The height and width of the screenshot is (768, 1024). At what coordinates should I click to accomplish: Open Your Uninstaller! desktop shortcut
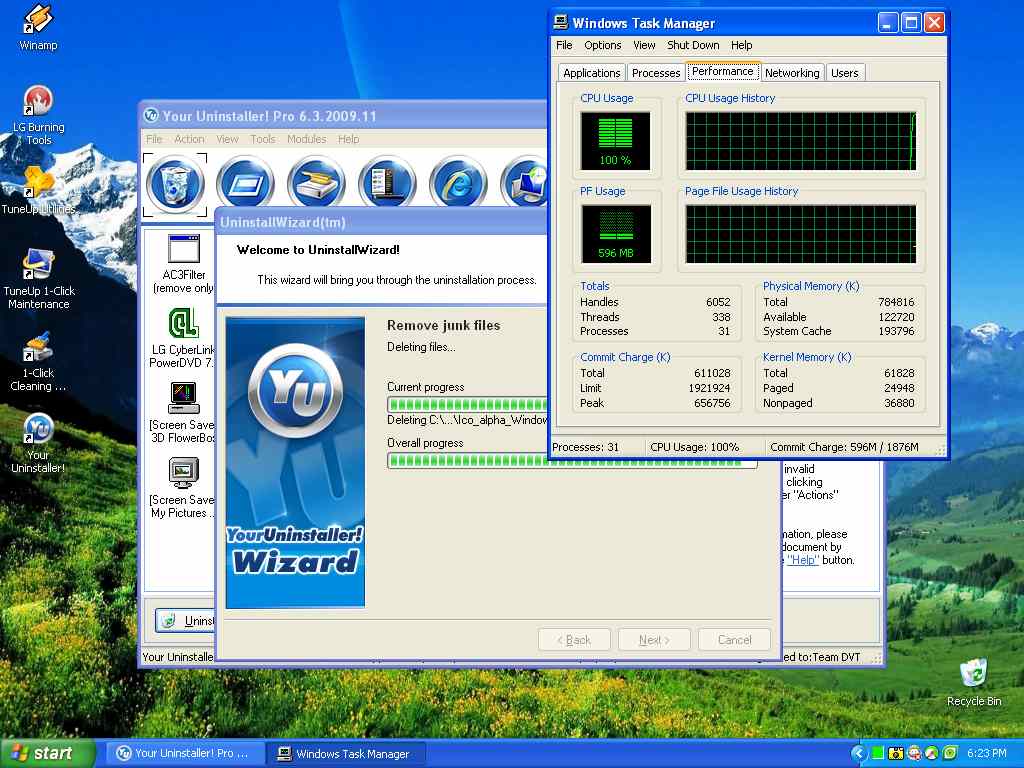tap(38, 443)
